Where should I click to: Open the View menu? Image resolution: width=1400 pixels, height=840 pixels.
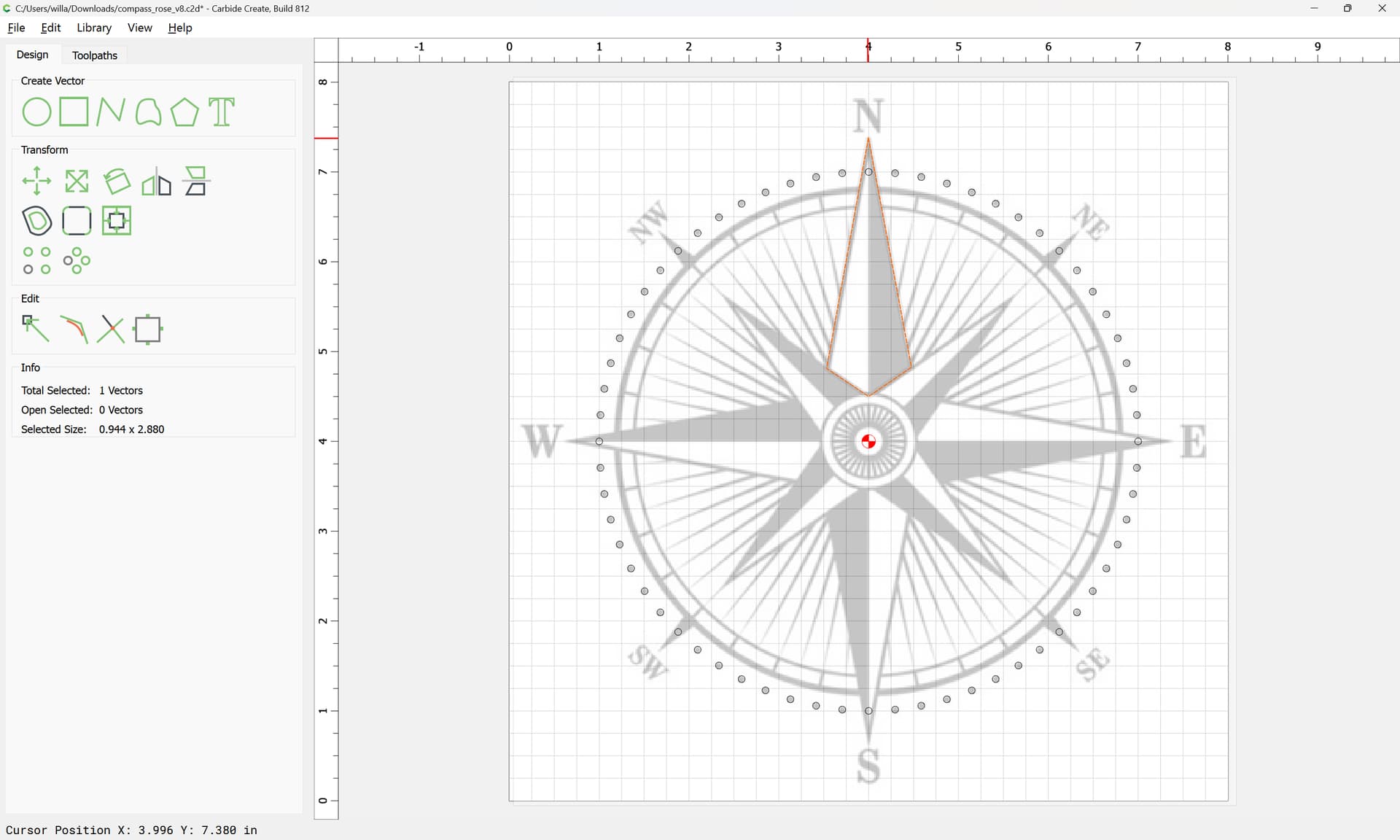139,28
